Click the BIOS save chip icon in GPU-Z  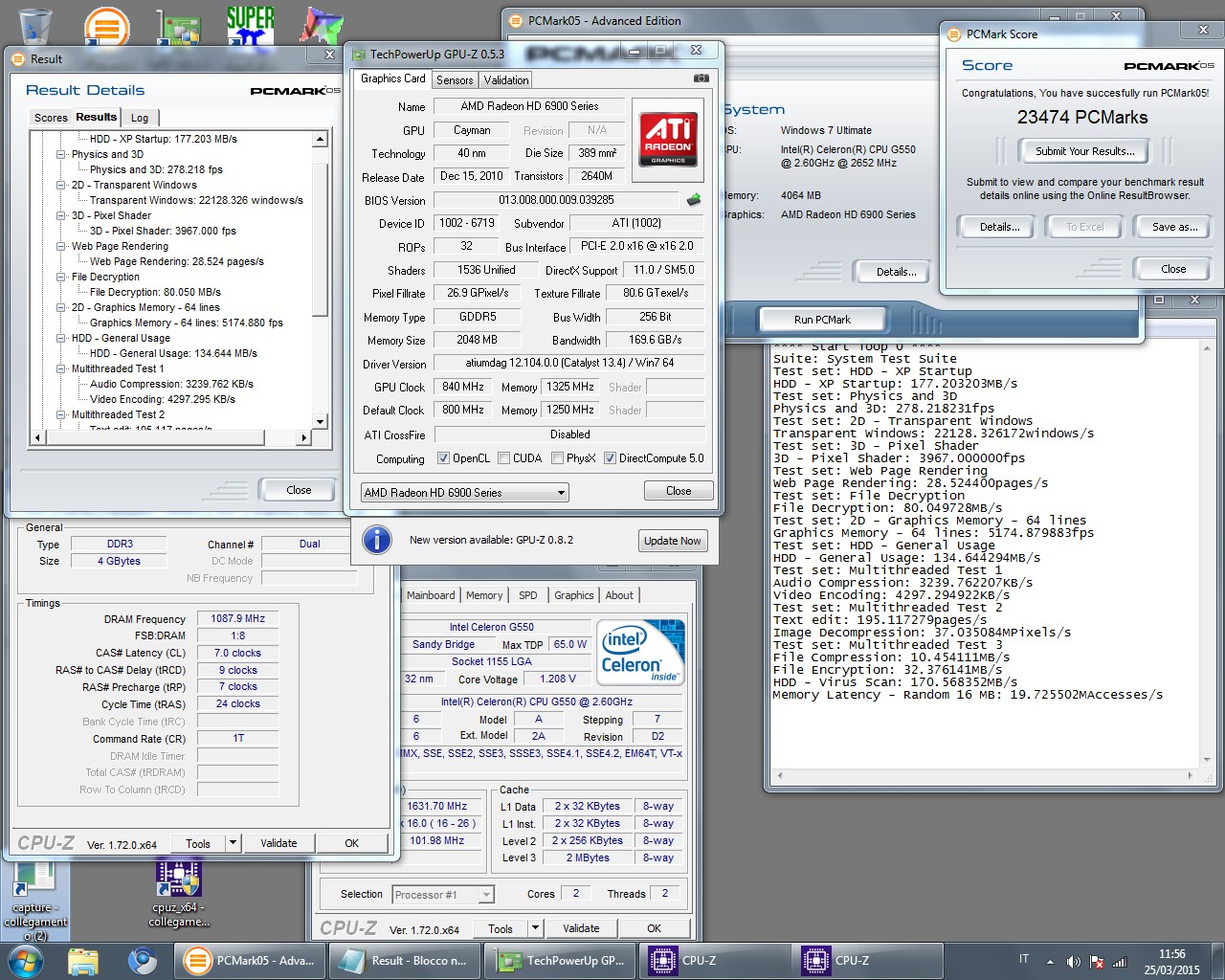[x=694, y=200]
